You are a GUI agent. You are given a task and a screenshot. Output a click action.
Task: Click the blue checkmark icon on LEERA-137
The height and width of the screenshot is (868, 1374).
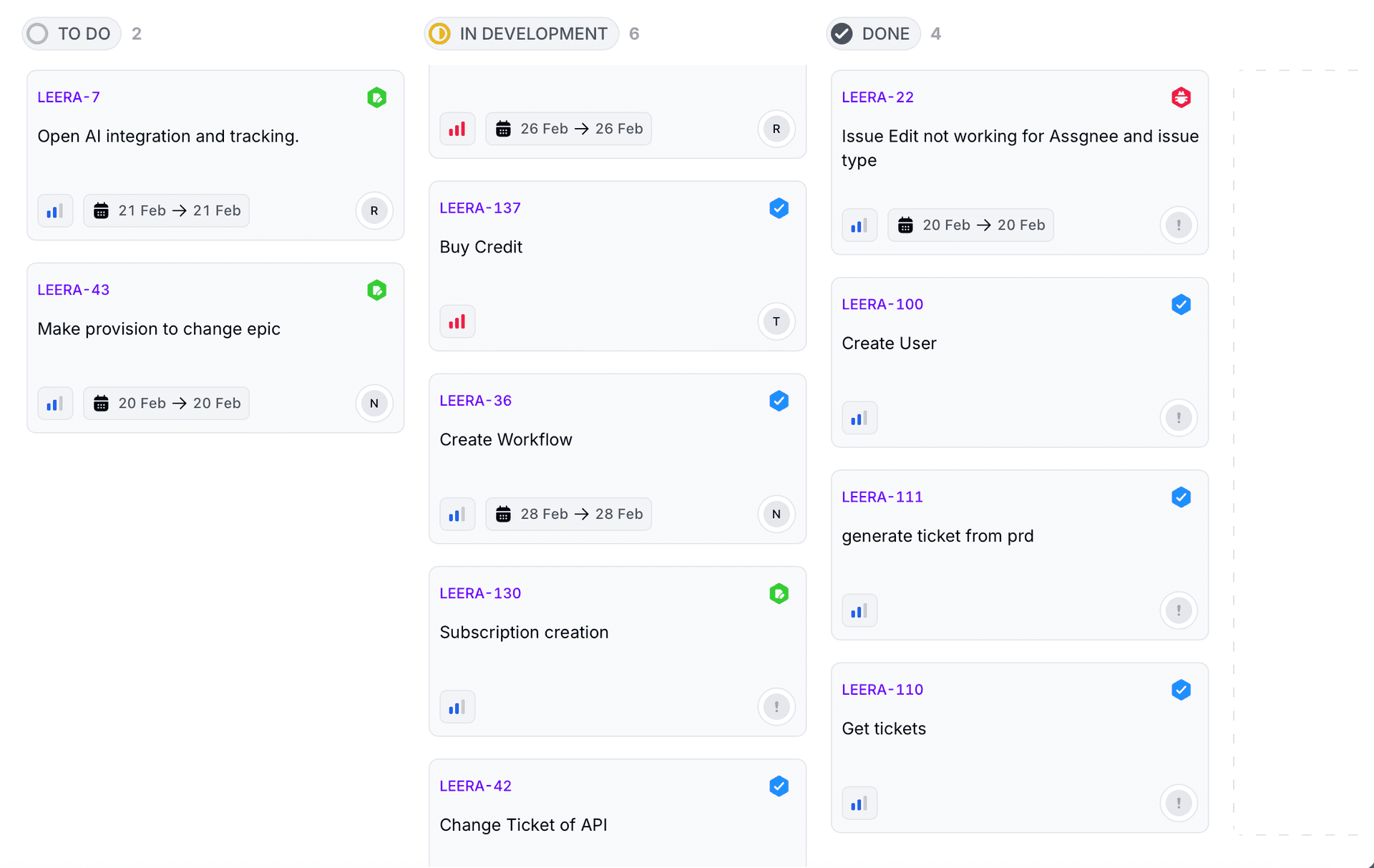click(x=779, y=207)
